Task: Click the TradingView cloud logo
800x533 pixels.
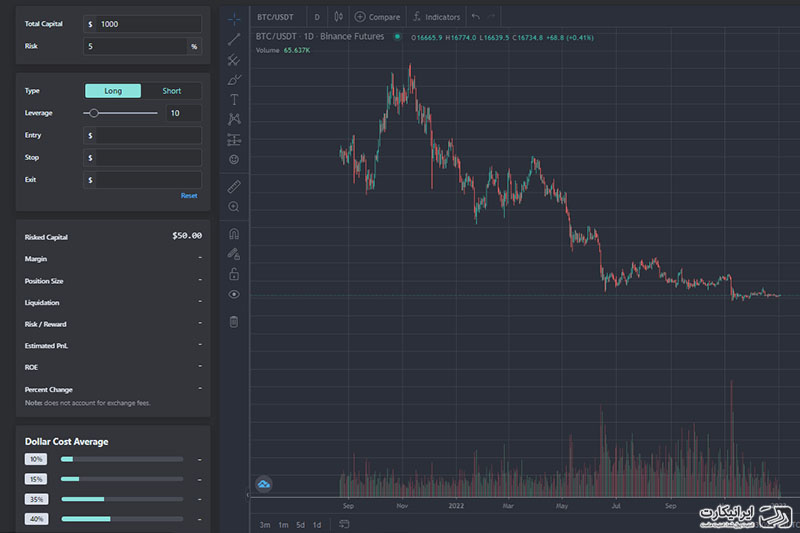Action: tap(264, 484)
